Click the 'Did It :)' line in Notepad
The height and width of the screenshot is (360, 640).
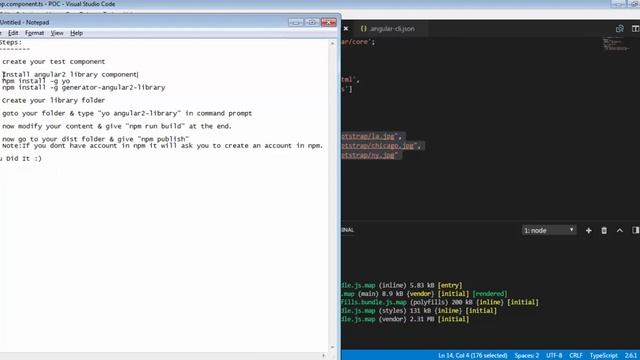point(21,159)
